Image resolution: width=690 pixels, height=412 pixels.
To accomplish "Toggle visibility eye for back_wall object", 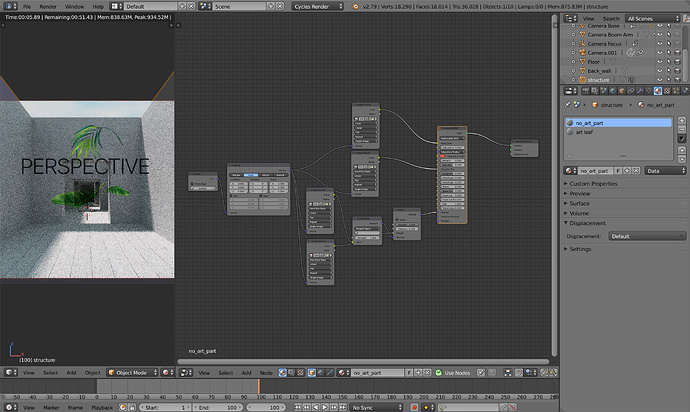I will pyautogui.click(x=659, y=70).
